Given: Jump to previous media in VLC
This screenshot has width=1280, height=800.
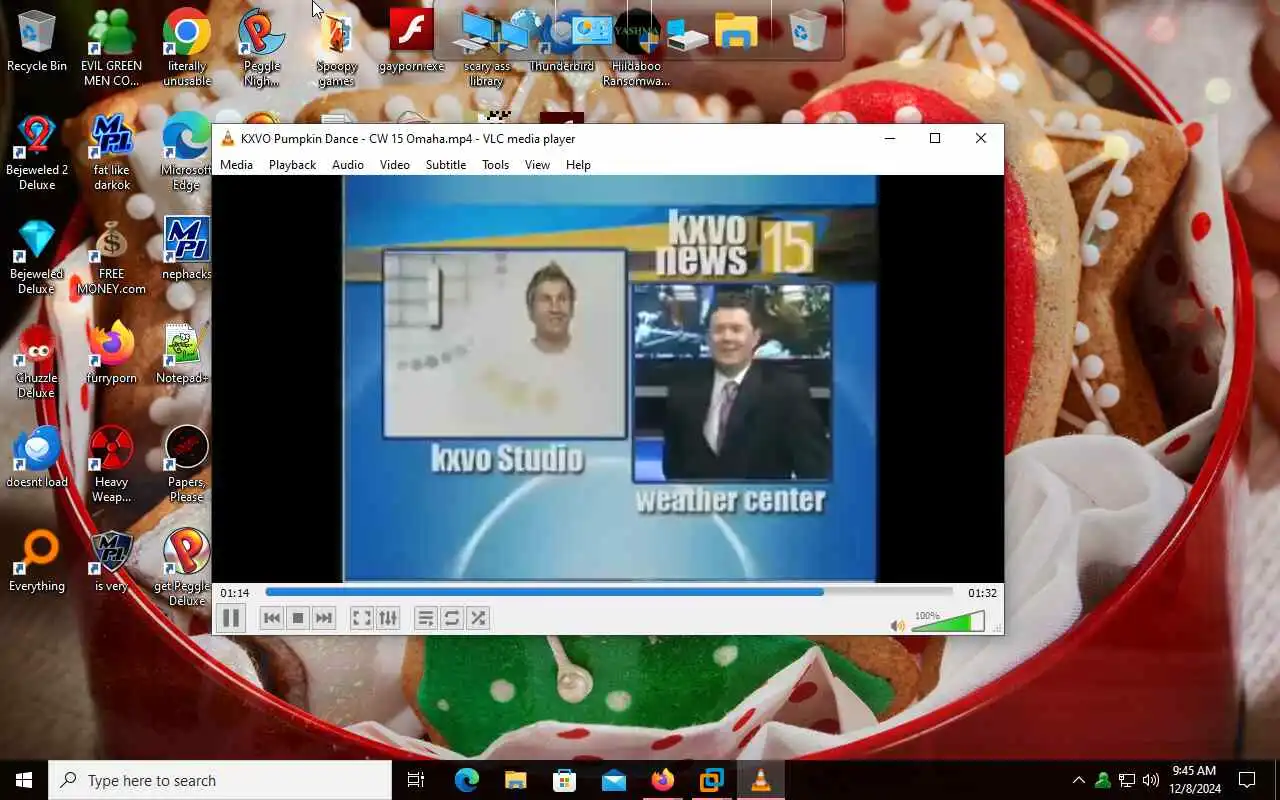Looking at the screenshot, I should (272, 619).
